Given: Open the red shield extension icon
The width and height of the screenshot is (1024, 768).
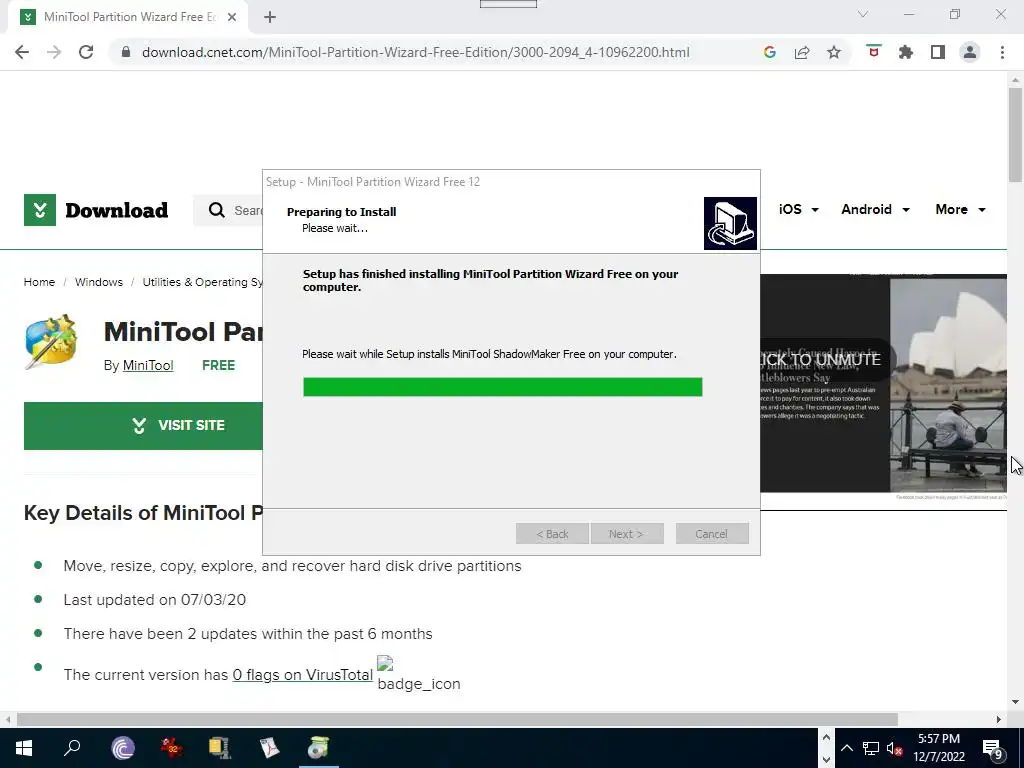Looking at the screenshot, I should pos(874,52).
